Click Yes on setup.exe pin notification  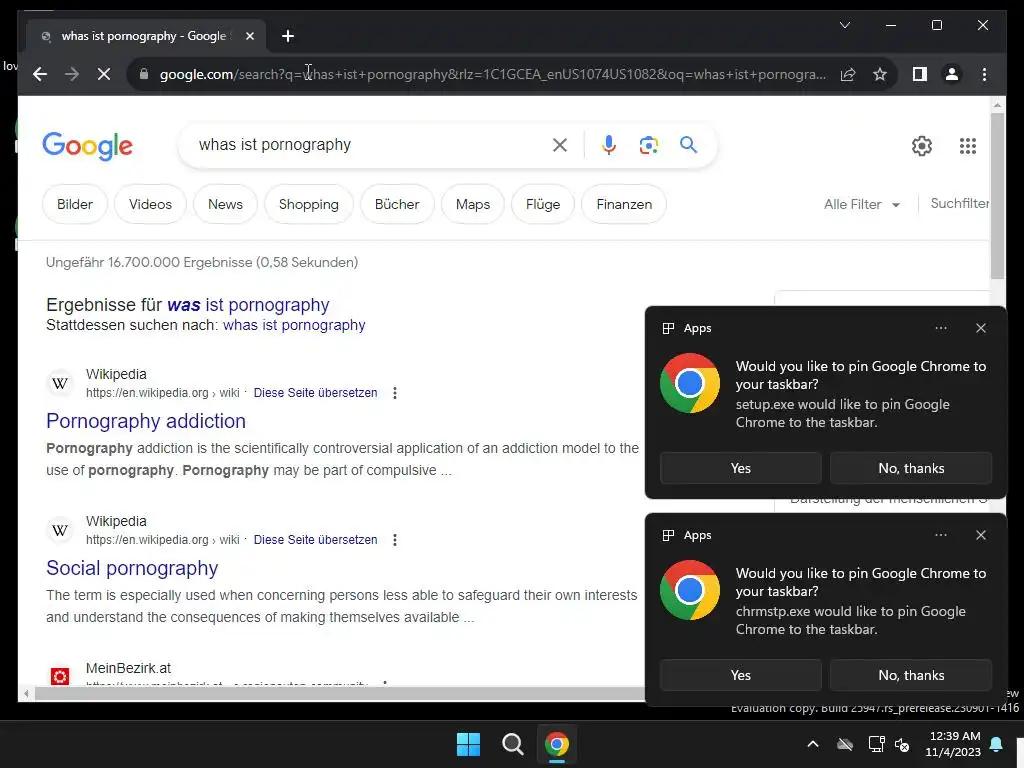(741, 468)
